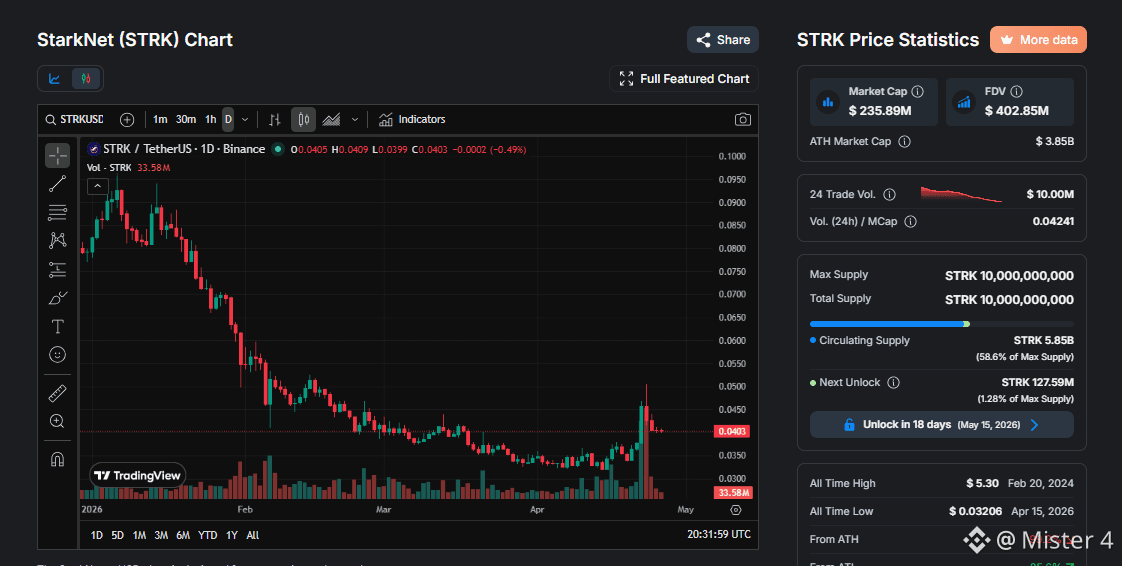
Task: Open chart settings gear icon
Action: click(736, 509)
